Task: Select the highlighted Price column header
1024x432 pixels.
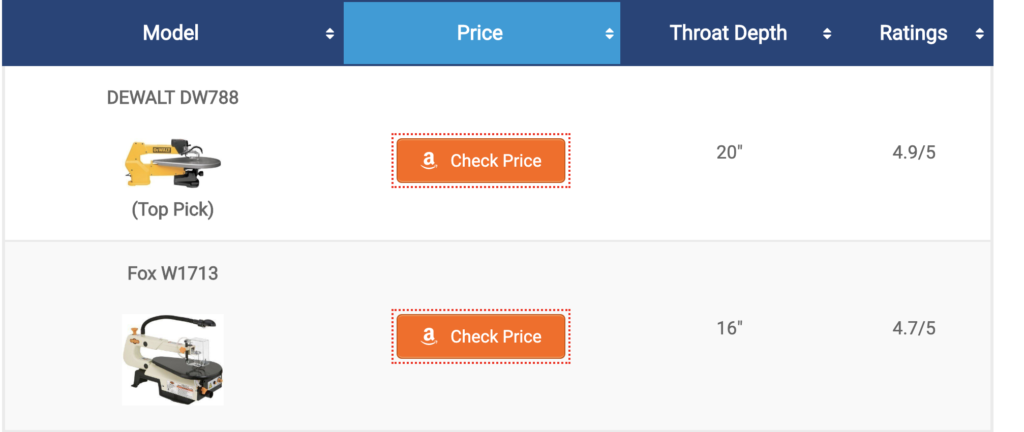Action: pos(479,33)
